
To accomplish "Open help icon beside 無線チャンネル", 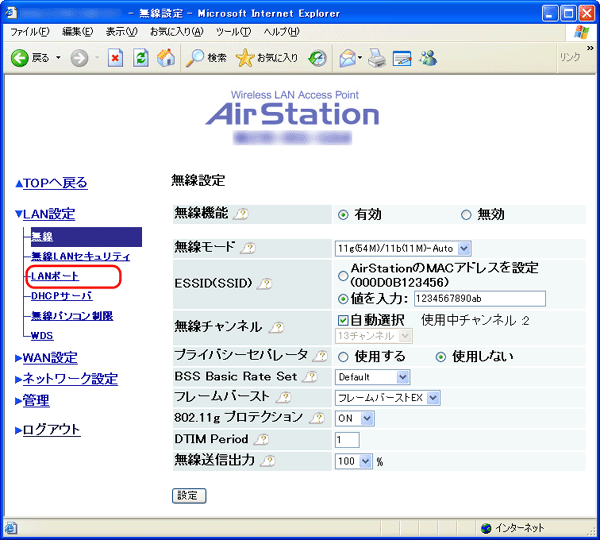I will click(276, 328).
